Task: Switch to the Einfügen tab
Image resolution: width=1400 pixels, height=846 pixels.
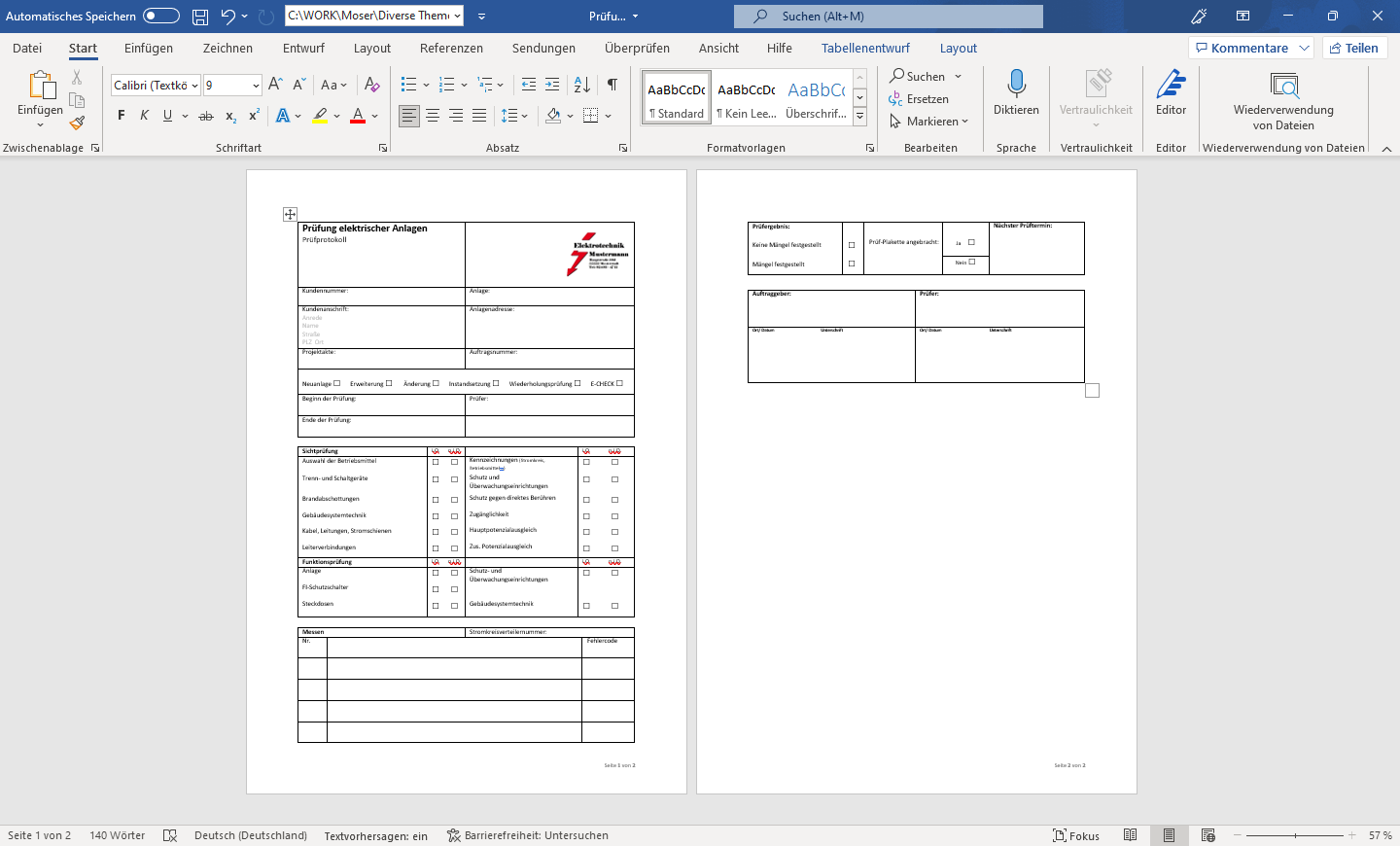Action: (149, 48)
